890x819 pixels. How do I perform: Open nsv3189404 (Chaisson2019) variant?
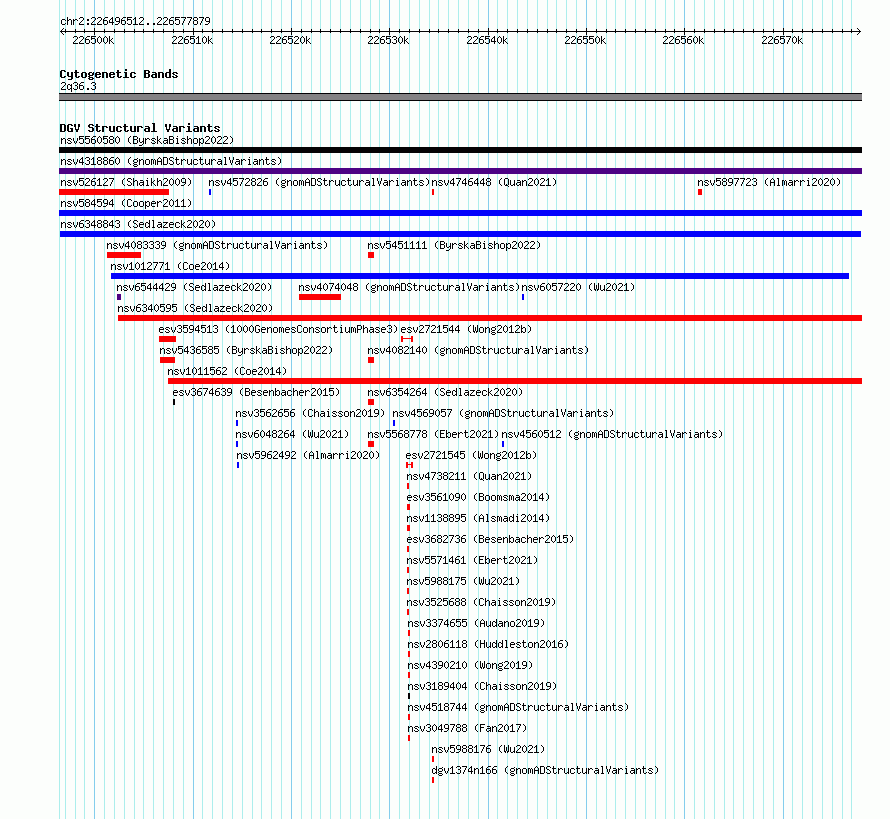coord(482,686)
